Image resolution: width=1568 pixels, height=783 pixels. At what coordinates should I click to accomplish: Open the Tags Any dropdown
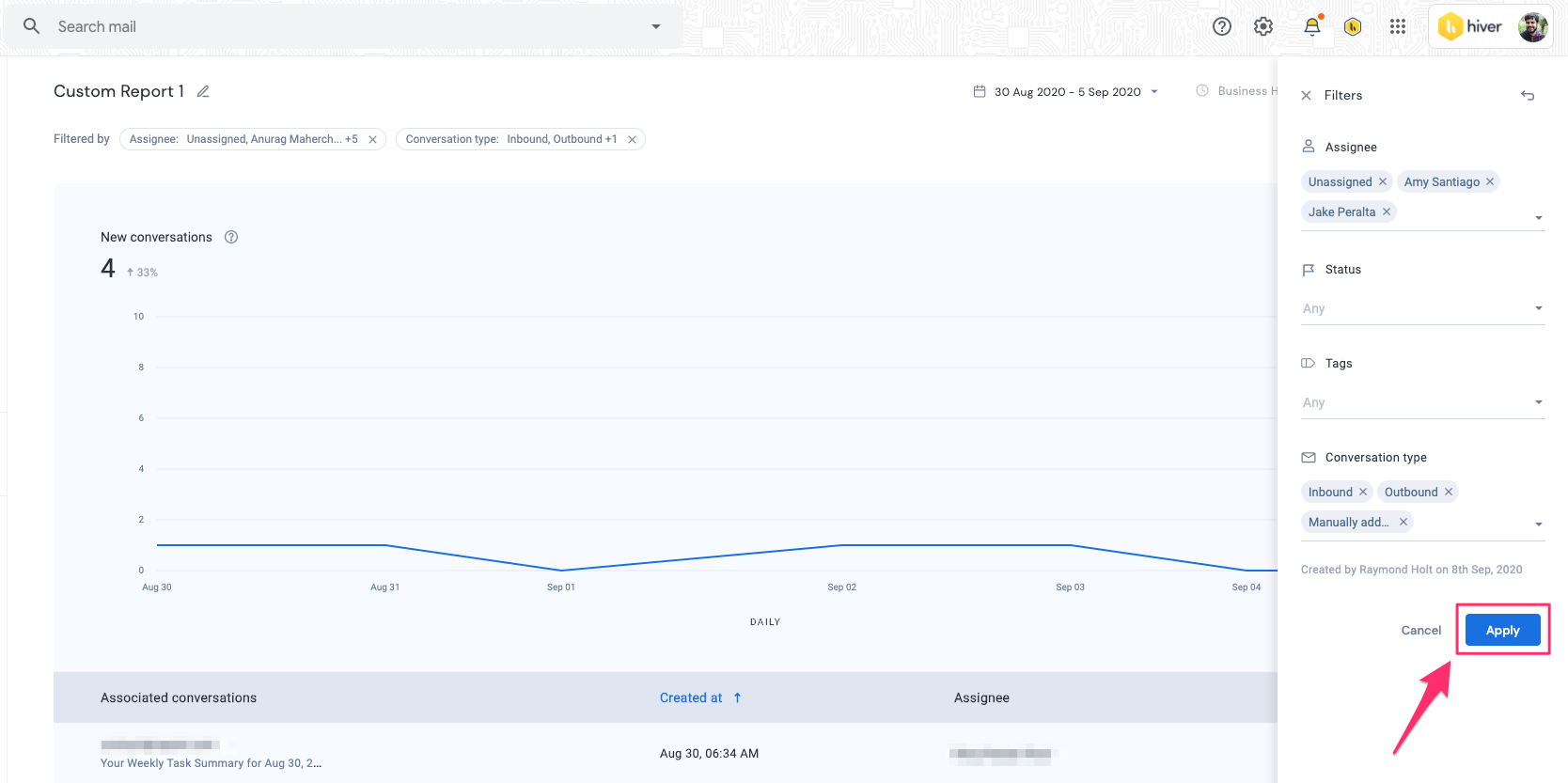click(1422, 402)
